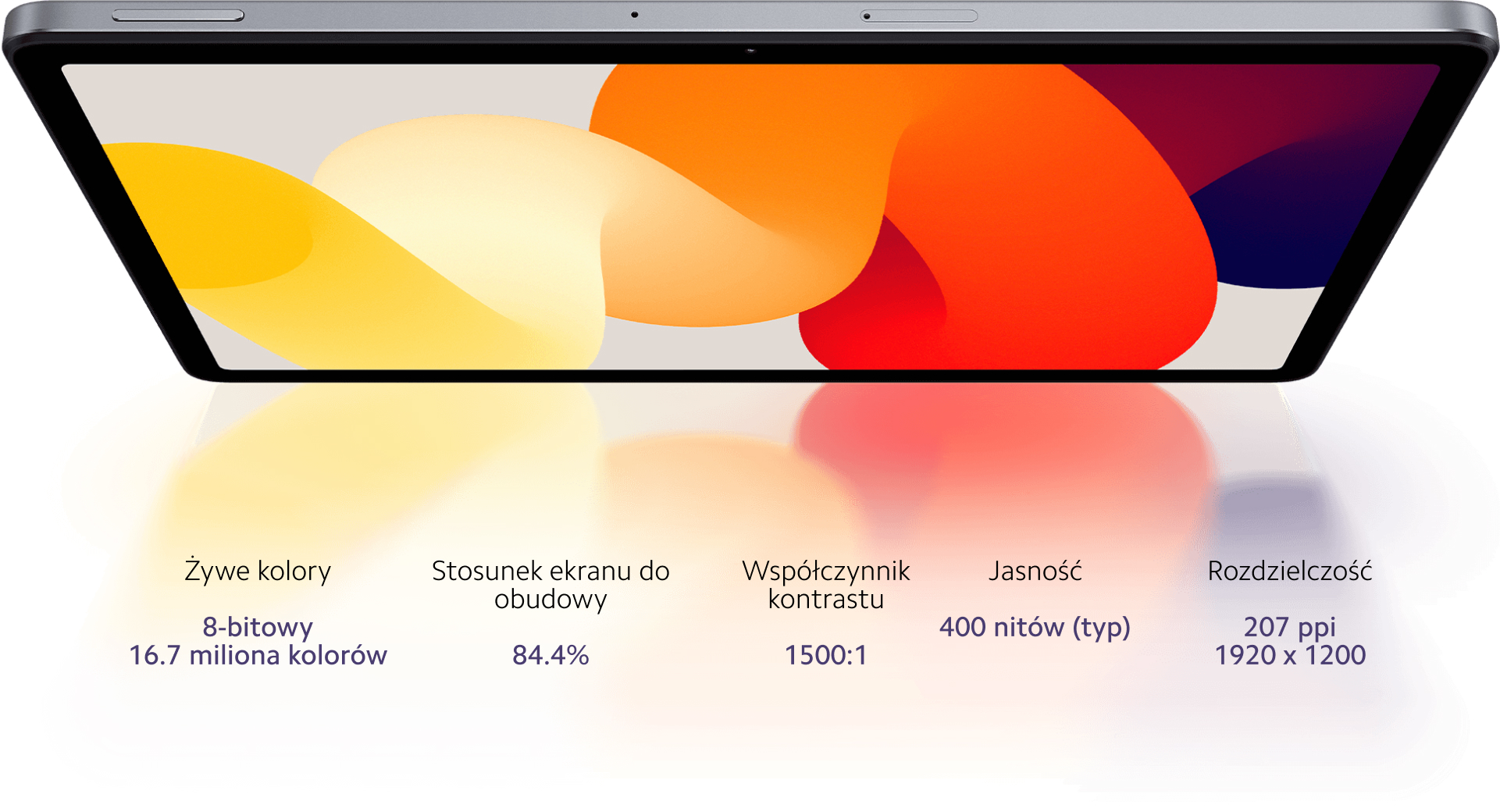Click the 'Żywe kolory' heading
Image resolution: width=1500 pixels, height=812 pixels.
point(258,572)
